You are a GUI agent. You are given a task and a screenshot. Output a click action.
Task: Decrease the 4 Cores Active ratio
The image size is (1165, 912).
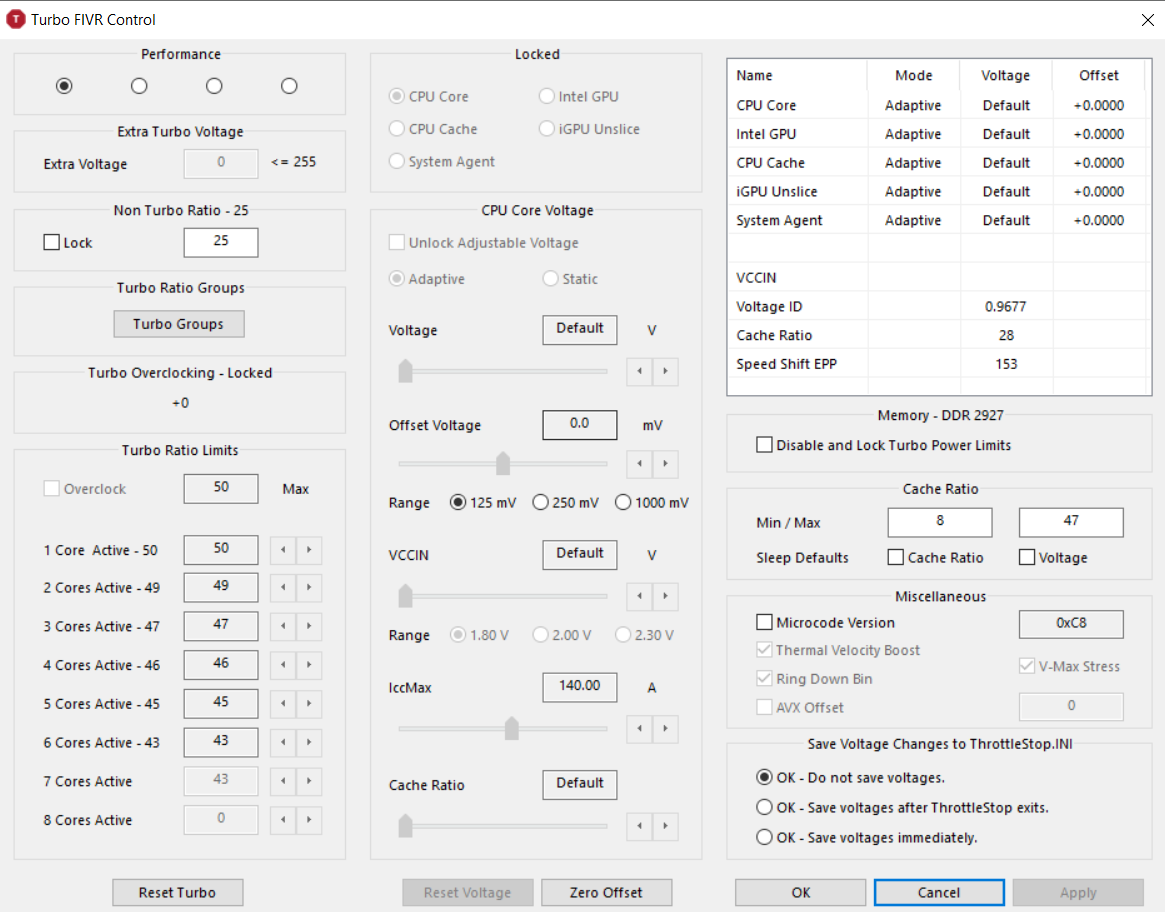[283, 664]
